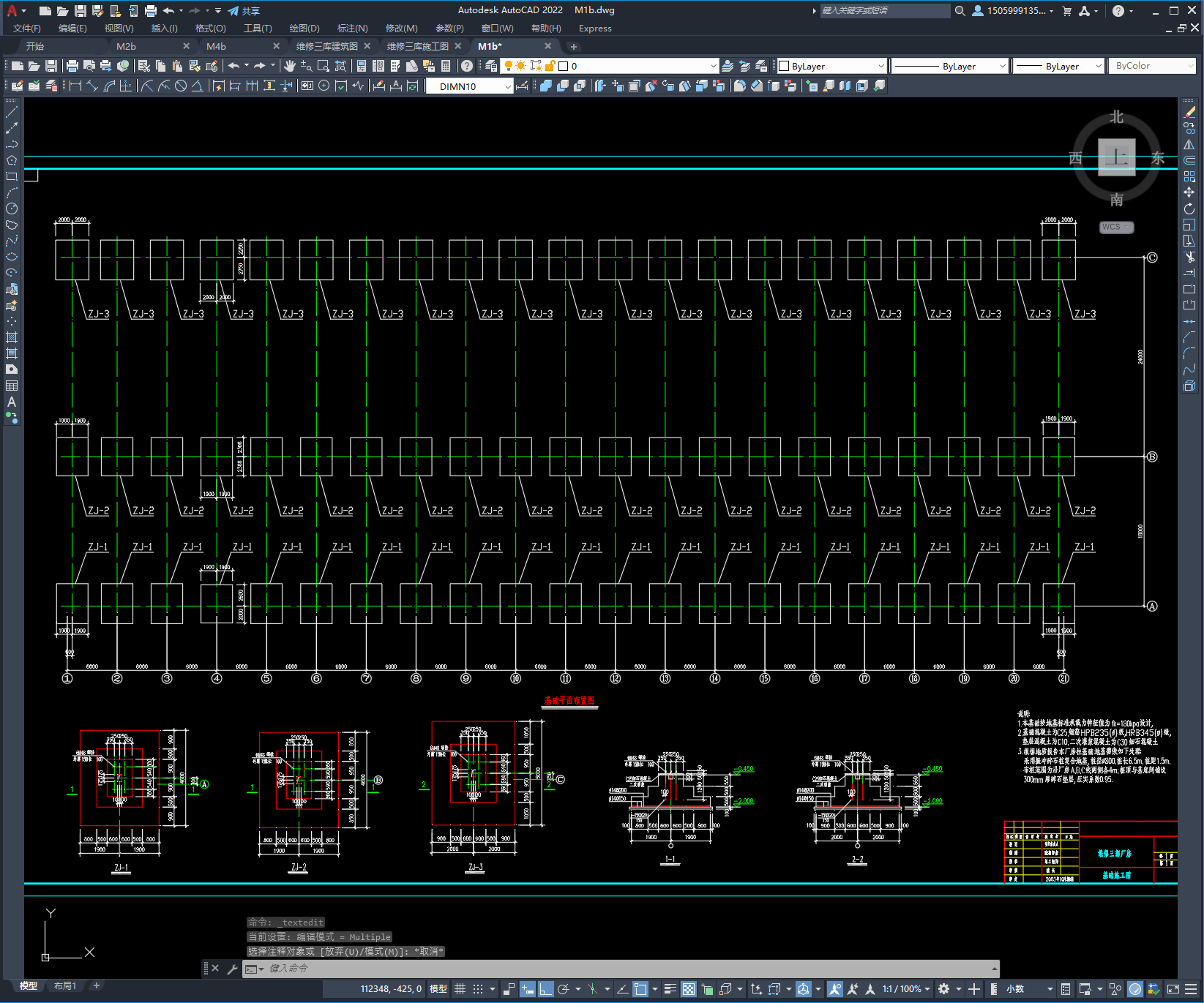Click the keyword search field in title bar
The image size is (1204, 1003).
(885, 11)
